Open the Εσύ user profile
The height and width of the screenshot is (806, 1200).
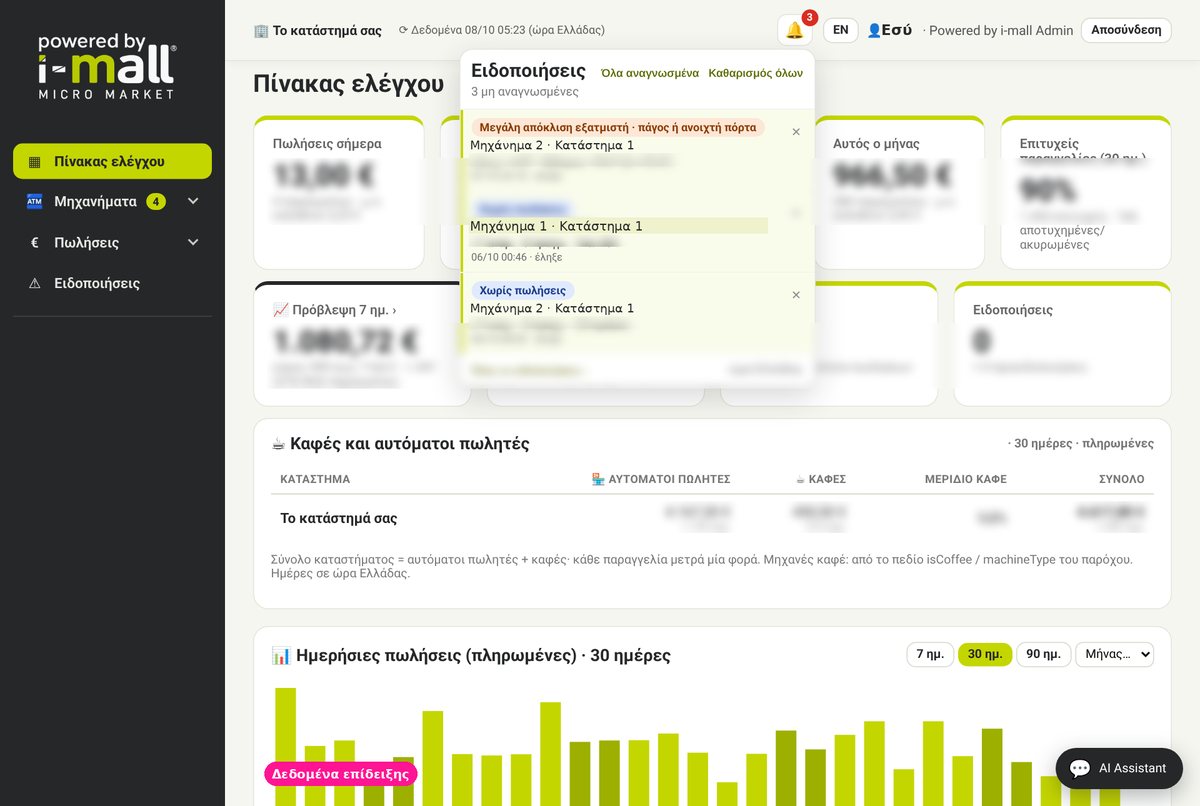[889, 30]
